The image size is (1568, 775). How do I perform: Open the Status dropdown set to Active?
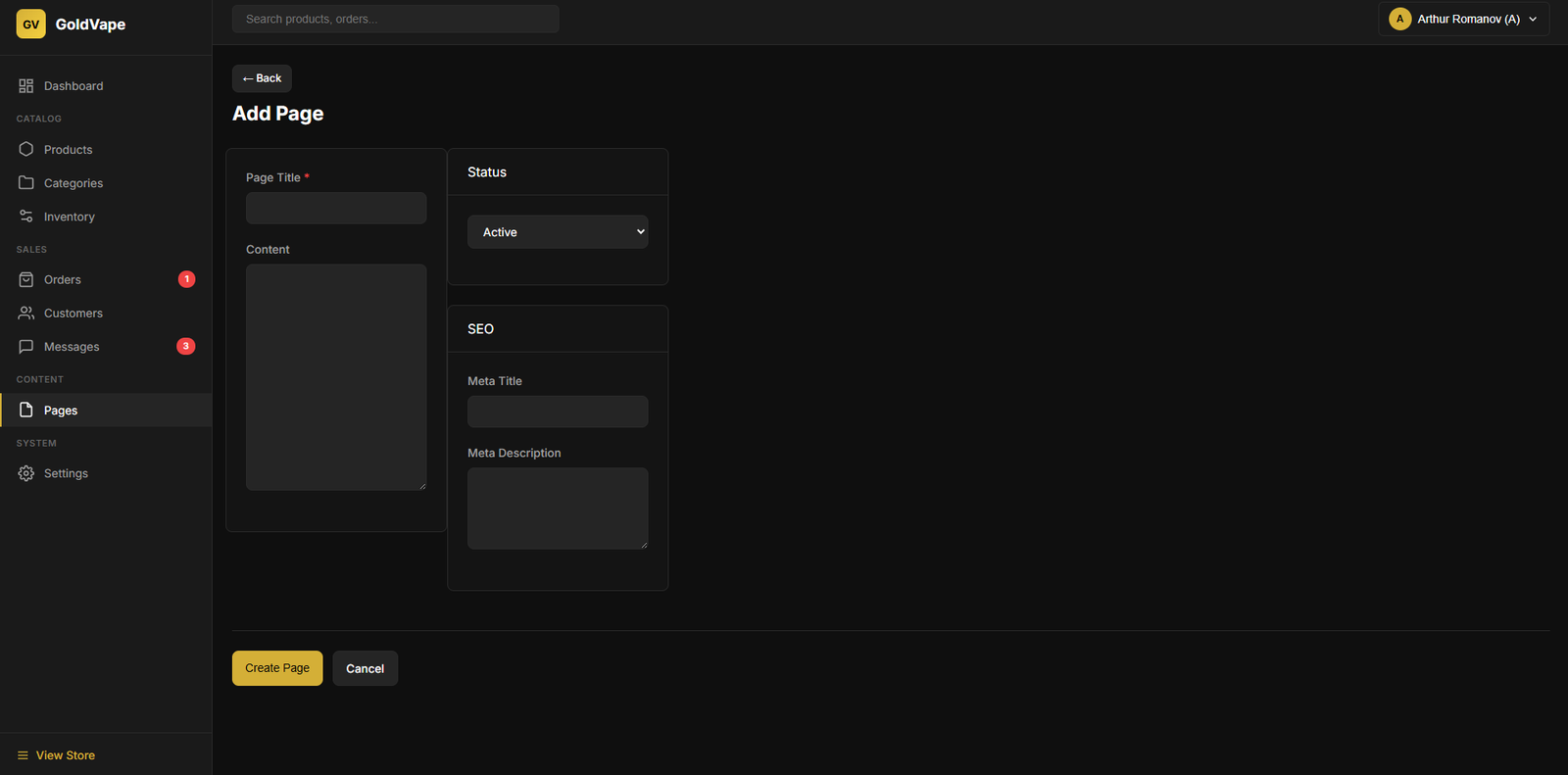tap(557, 232)
